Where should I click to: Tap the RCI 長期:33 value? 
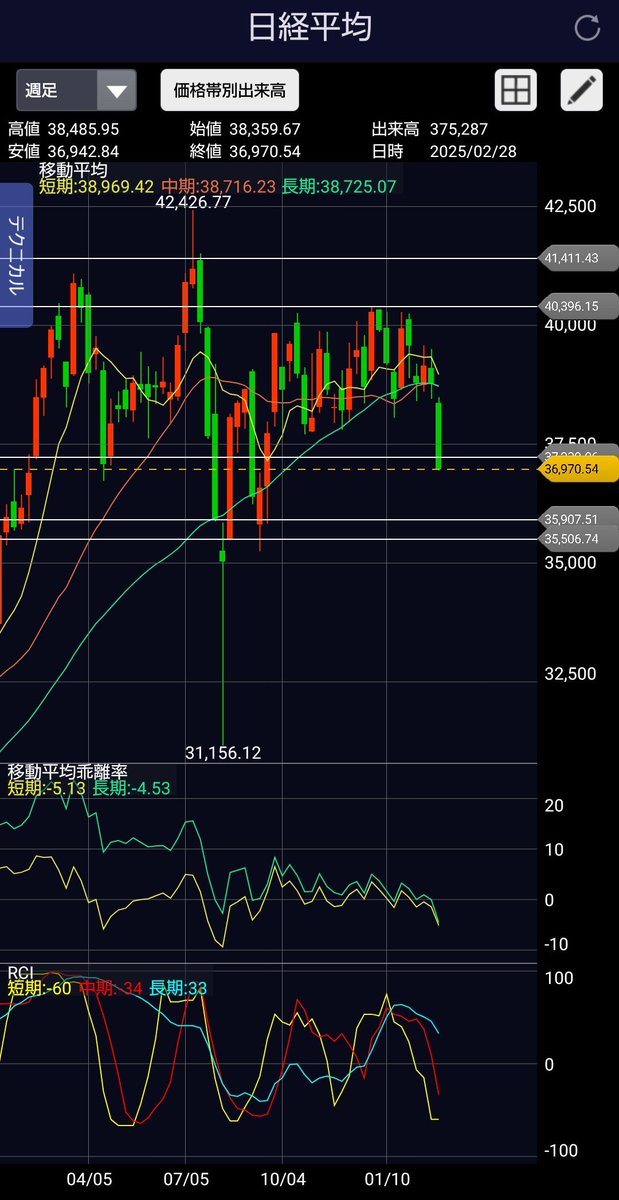[x=178, y=989]
